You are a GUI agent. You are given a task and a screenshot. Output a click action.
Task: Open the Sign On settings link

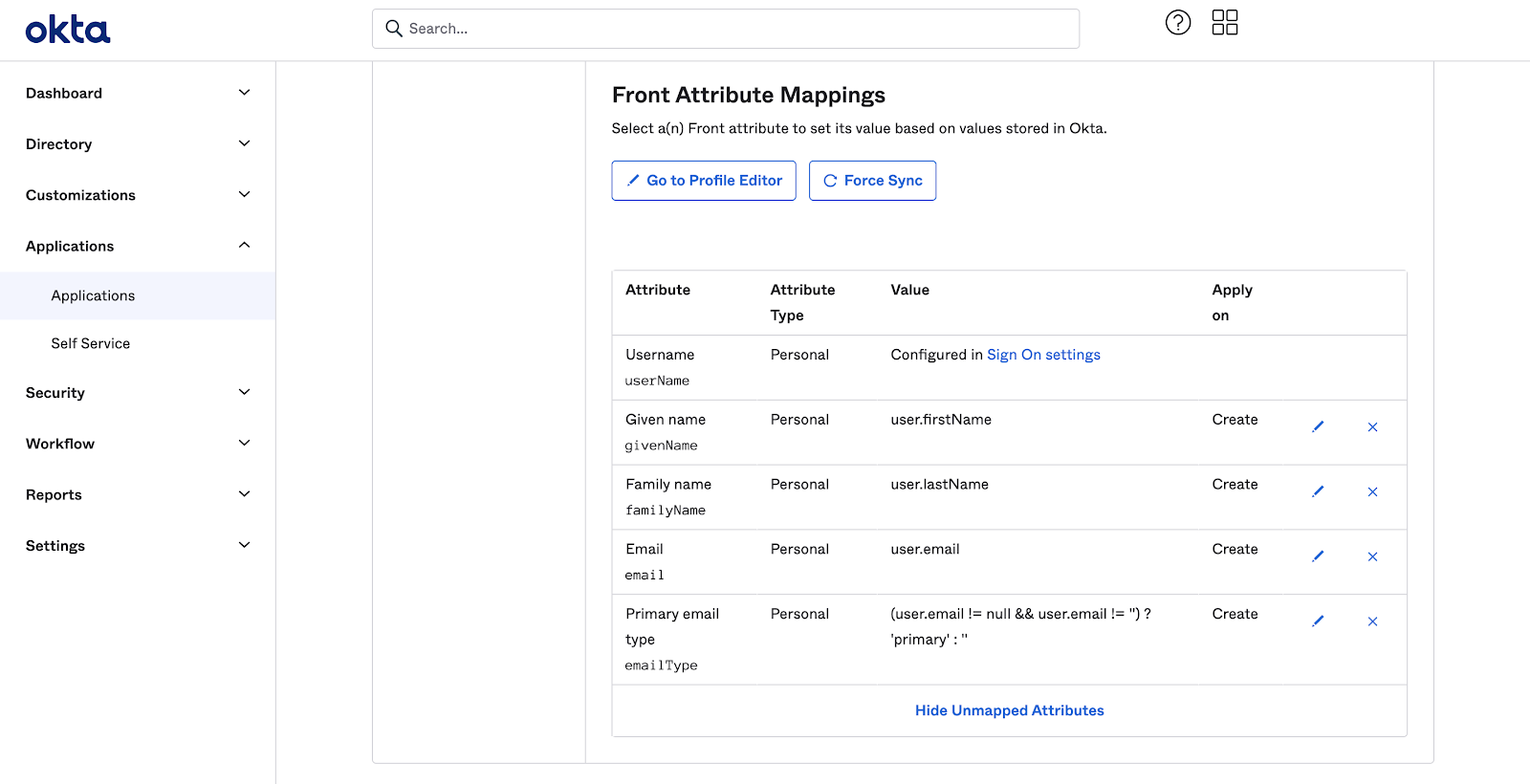click(1043, 355)
